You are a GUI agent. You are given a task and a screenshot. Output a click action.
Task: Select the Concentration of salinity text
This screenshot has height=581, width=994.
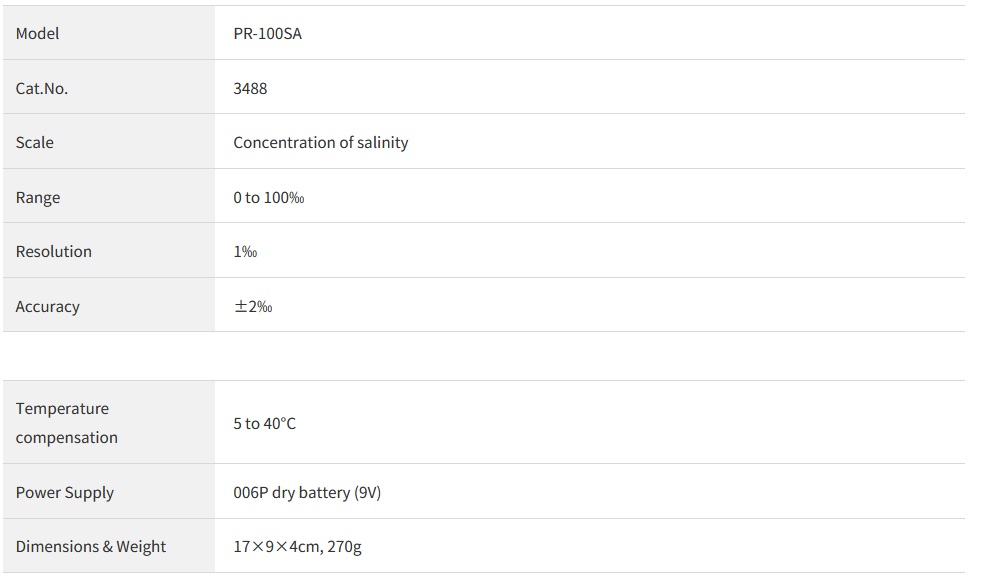click(x=321, y=143)
